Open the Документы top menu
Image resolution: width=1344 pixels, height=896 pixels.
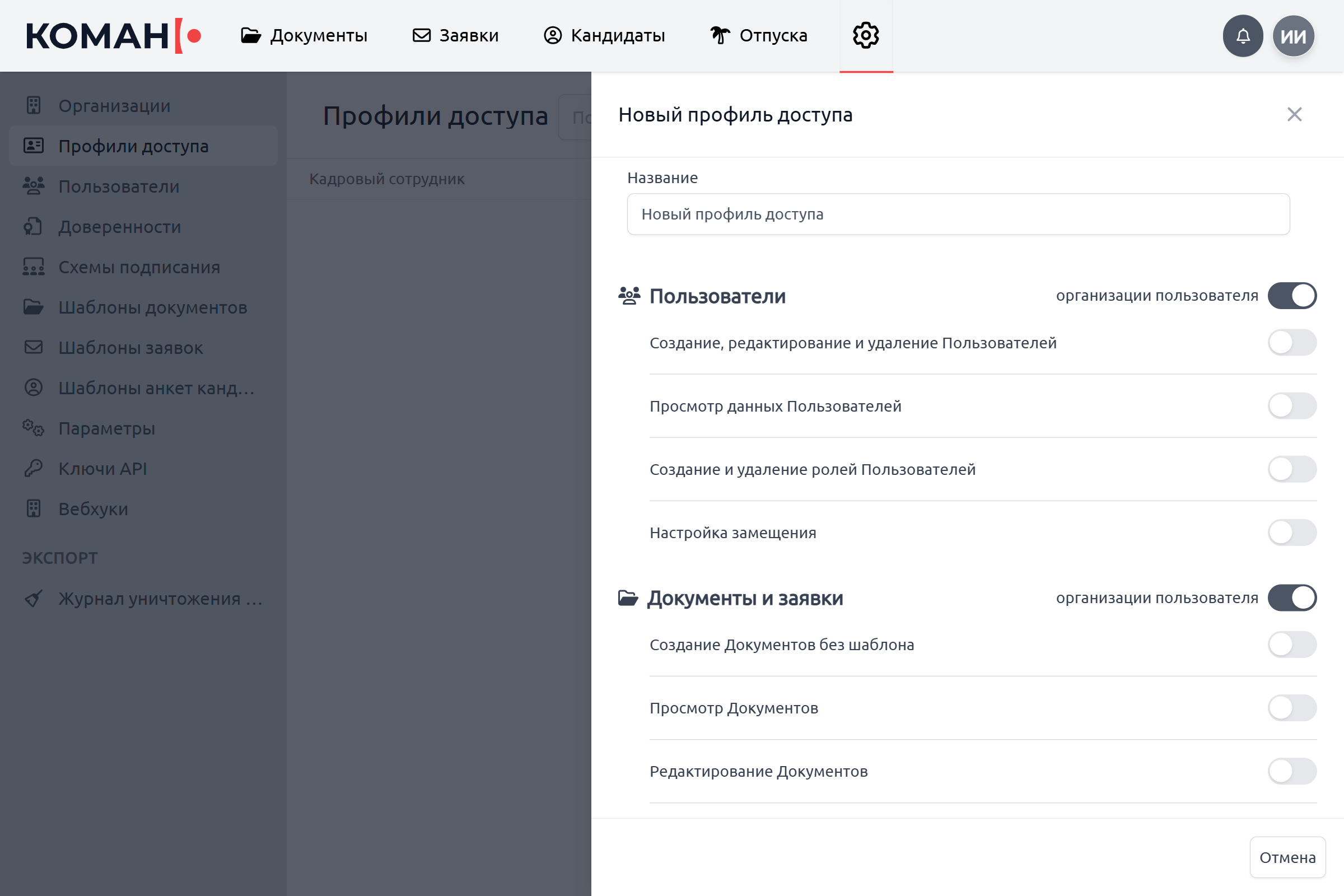pyautogui.click(x=304, y=35)
